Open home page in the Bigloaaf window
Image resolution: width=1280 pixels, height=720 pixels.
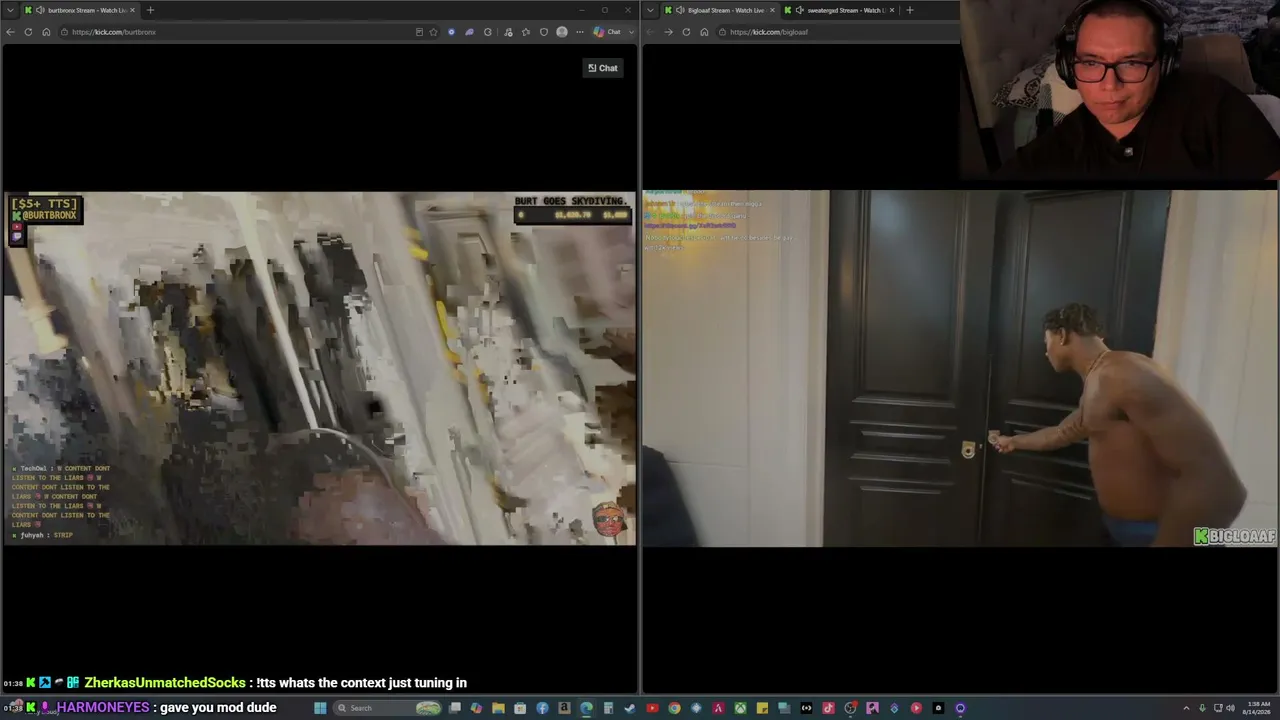704,32
